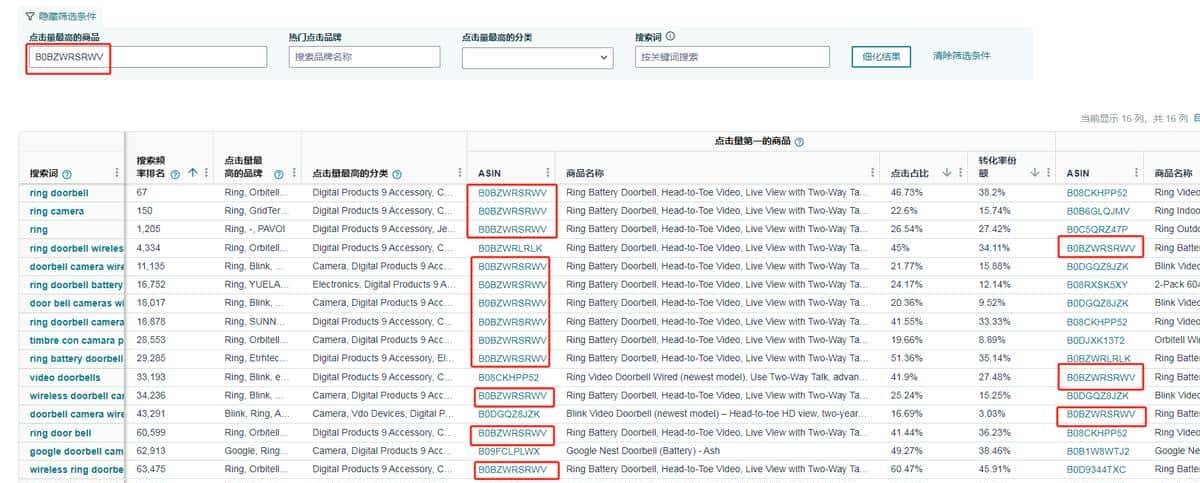Open ASIN B0BZWRLRLK in the first ASIN column
This screenshot has height=483, width=1200.
[x=510, y=248]
